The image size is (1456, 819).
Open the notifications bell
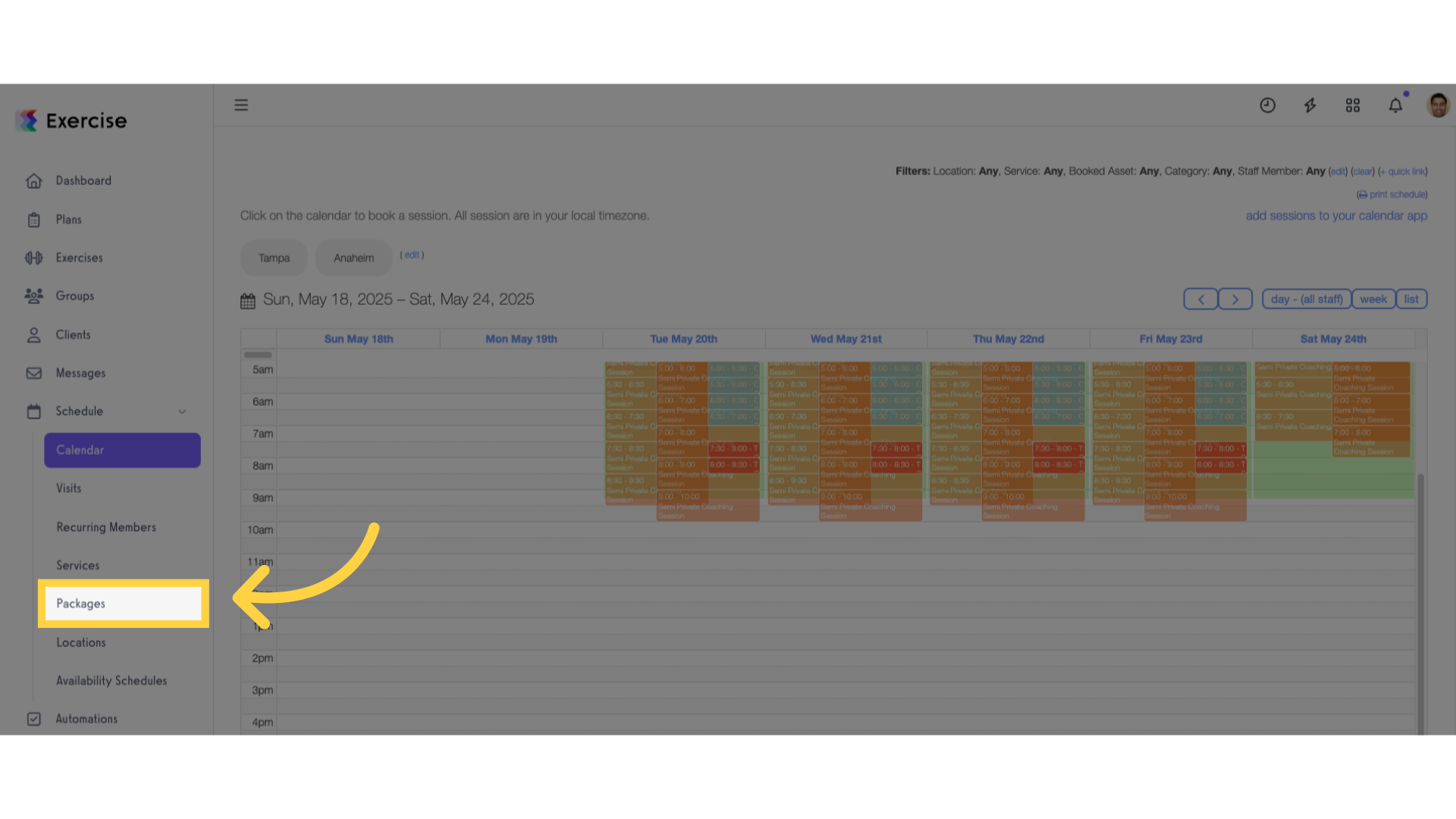tap(1395, 105)
